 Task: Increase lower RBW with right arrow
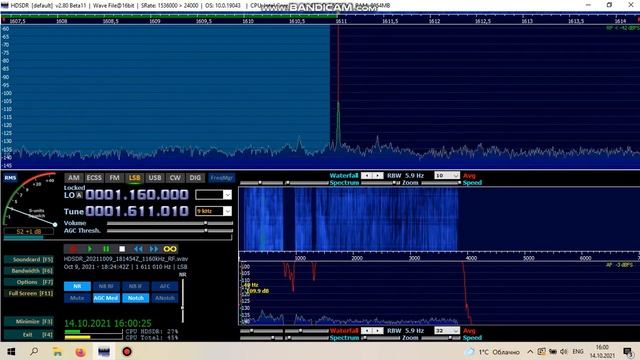click(378, 331)
